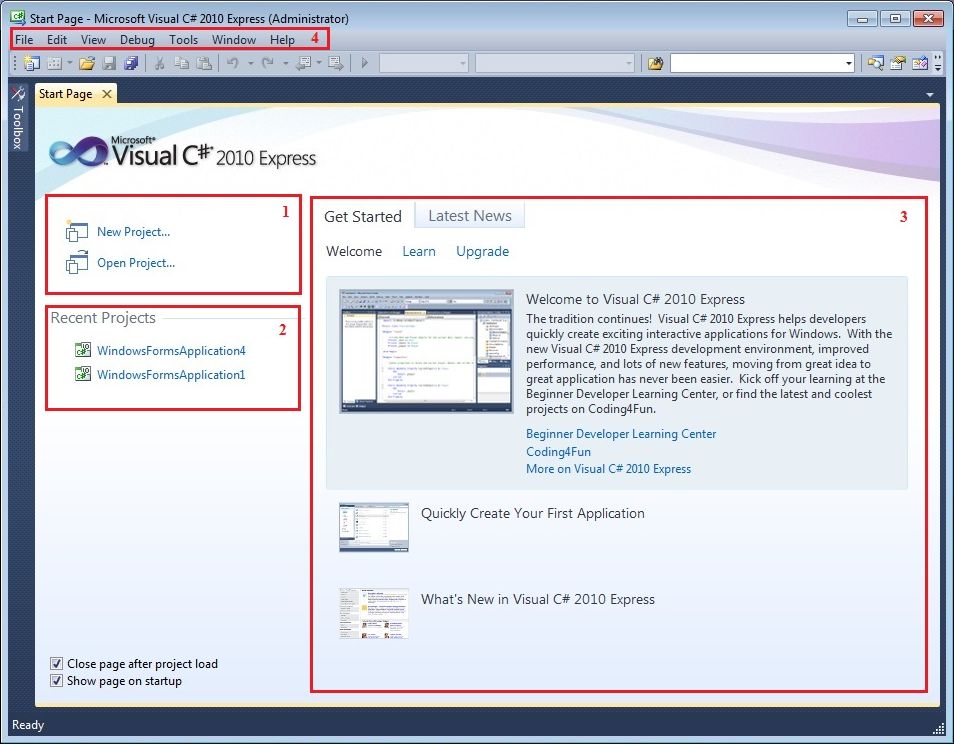954x744 pixels.
Task: Click the Save All toolbar icon
Action: point(130,64)
